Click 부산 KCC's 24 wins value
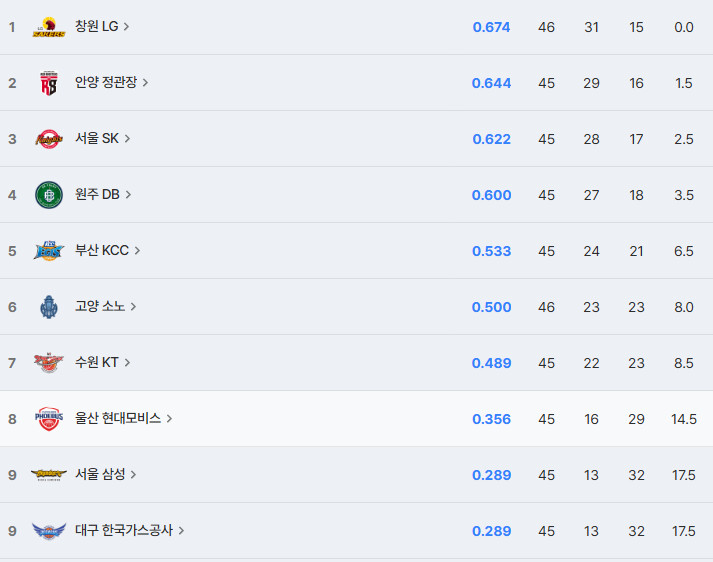The width and height of the screenshot is (713, 562). [591, 251]
